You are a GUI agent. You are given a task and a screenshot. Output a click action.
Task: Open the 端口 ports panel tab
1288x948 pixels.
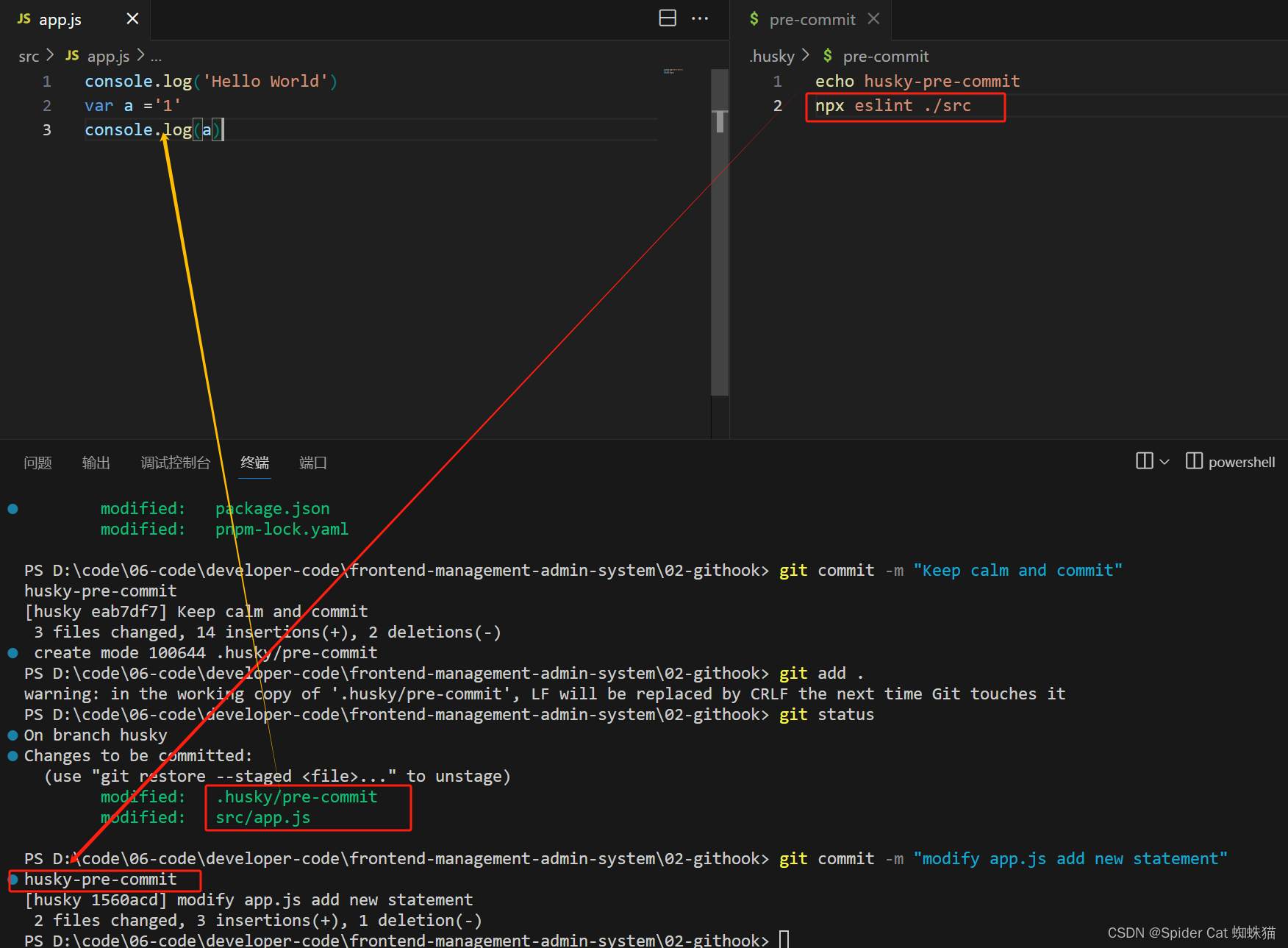[313, 463]
